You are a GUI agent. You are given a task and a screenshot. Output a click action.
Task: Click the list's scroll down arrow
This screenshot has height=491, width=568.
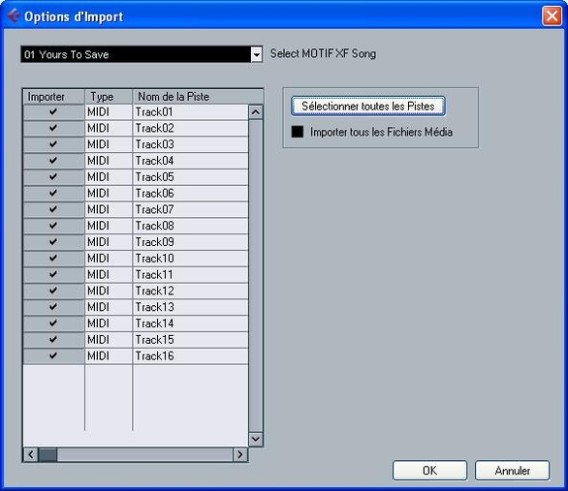(x=255, y=439)
